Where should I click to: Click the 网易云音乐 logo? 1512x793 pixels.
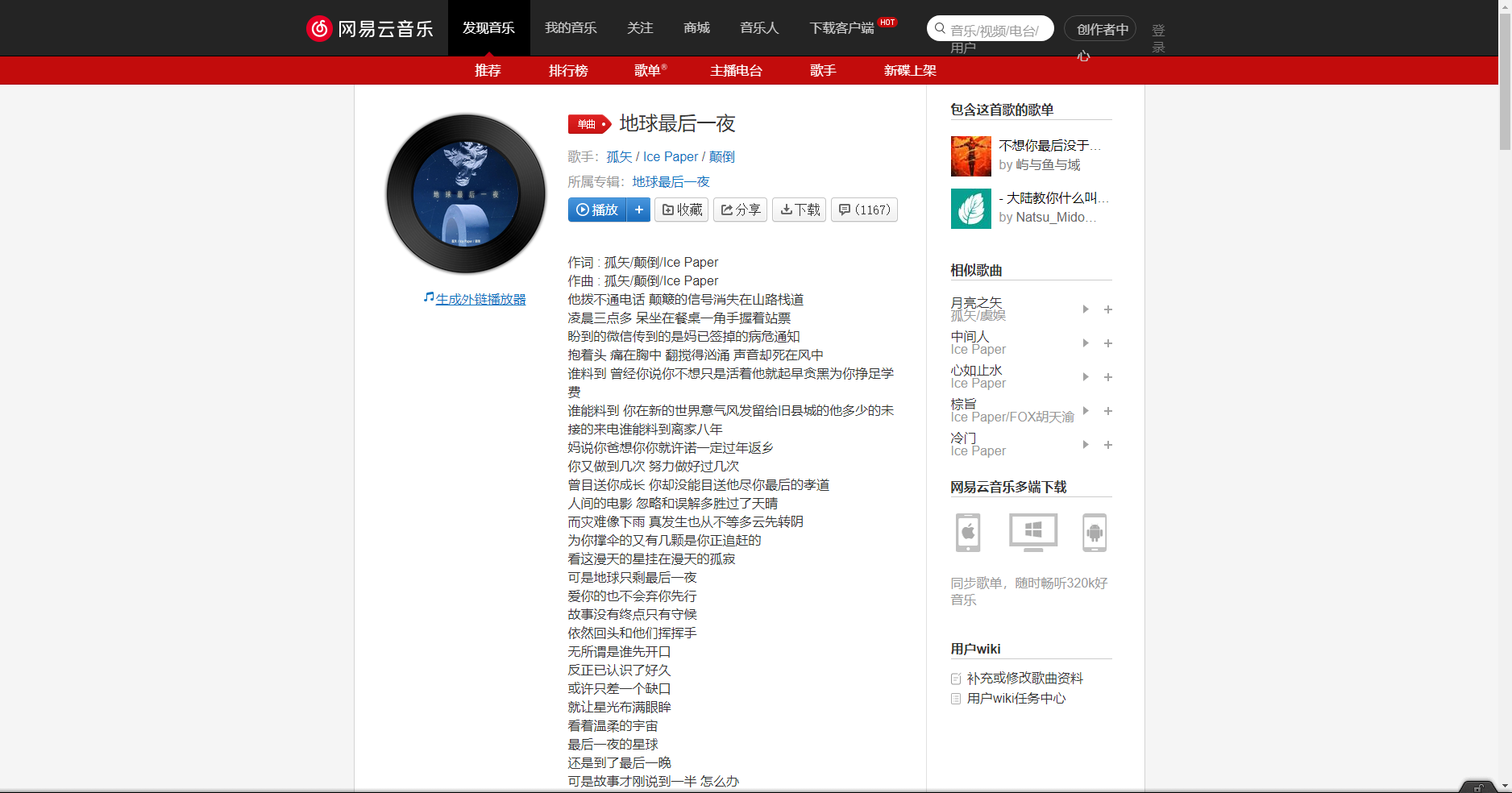point(370,27)
